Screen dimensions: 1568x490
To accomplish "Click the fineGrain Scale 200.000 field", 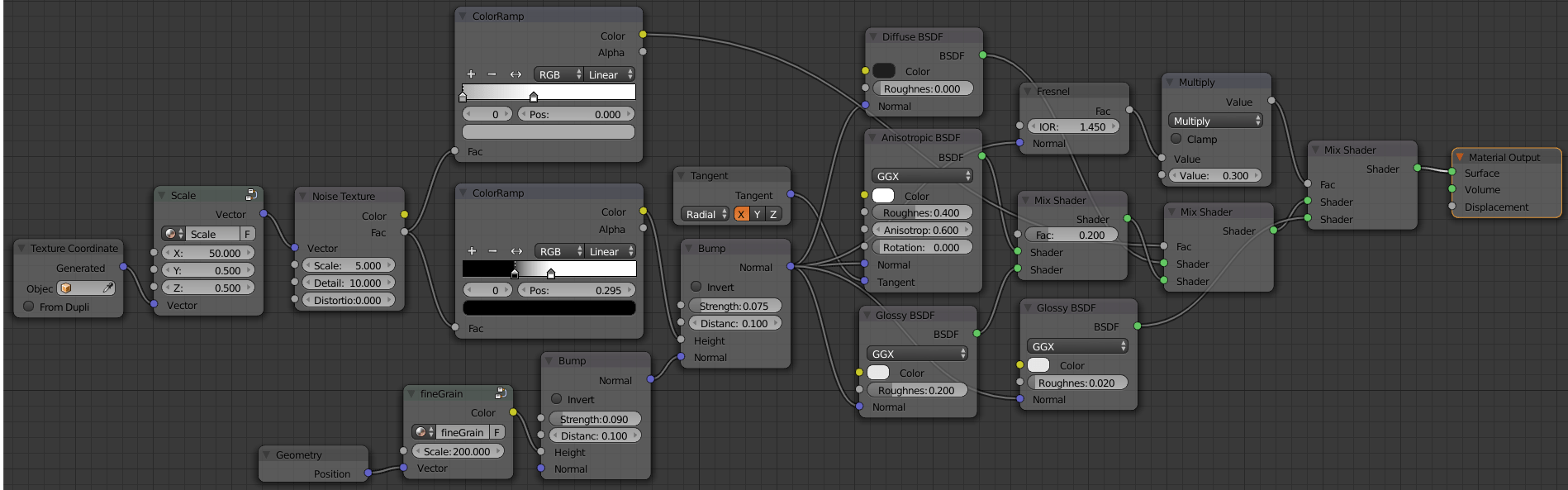I will 459,451.
